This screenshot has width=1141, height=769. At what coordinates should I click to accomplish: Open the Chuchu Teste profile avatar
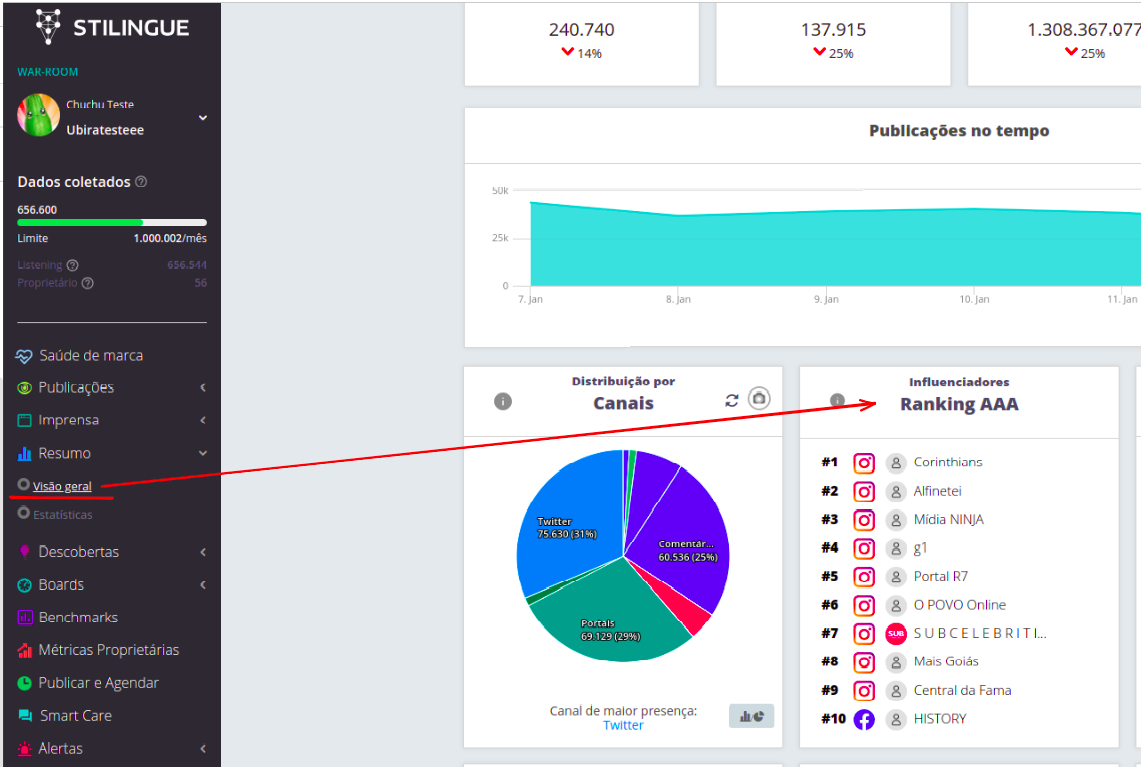pos(39,115)
